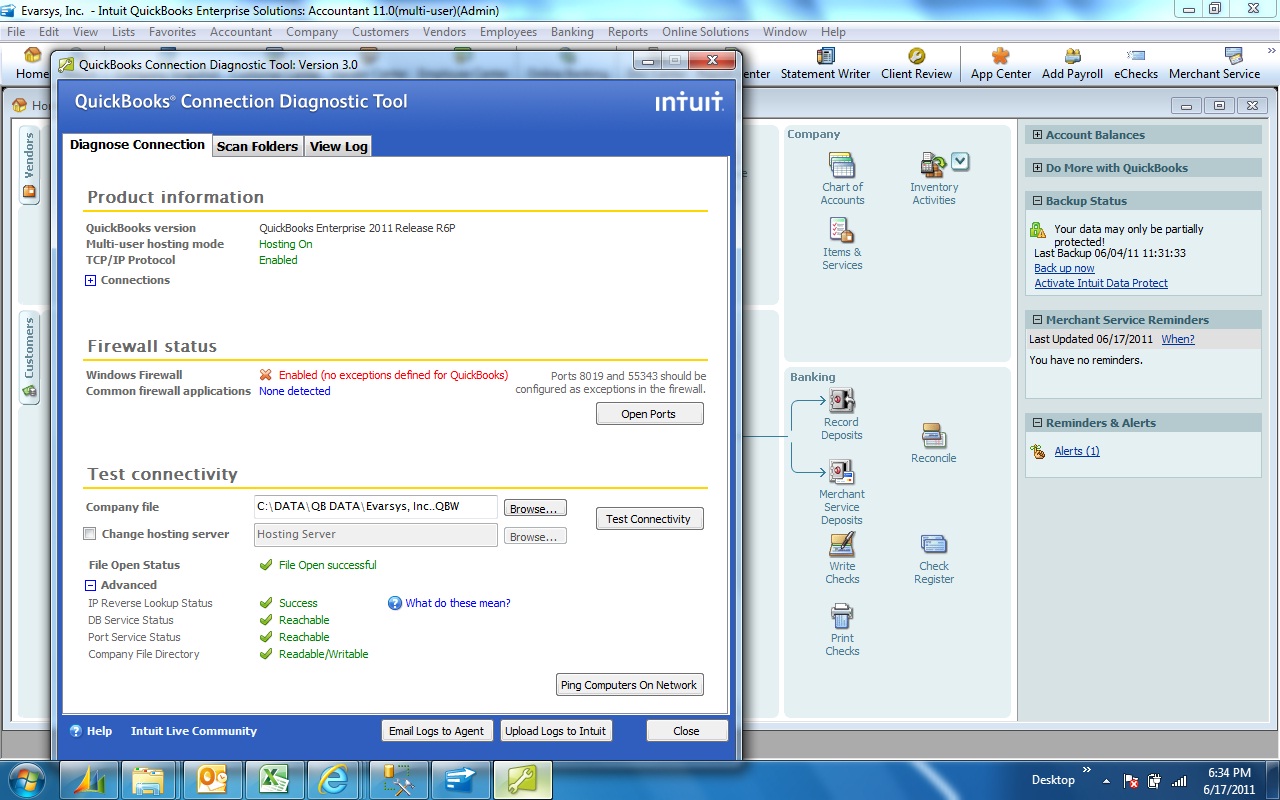
Task: Switch to the Scan Folders tab
Action: pos(258,146)
